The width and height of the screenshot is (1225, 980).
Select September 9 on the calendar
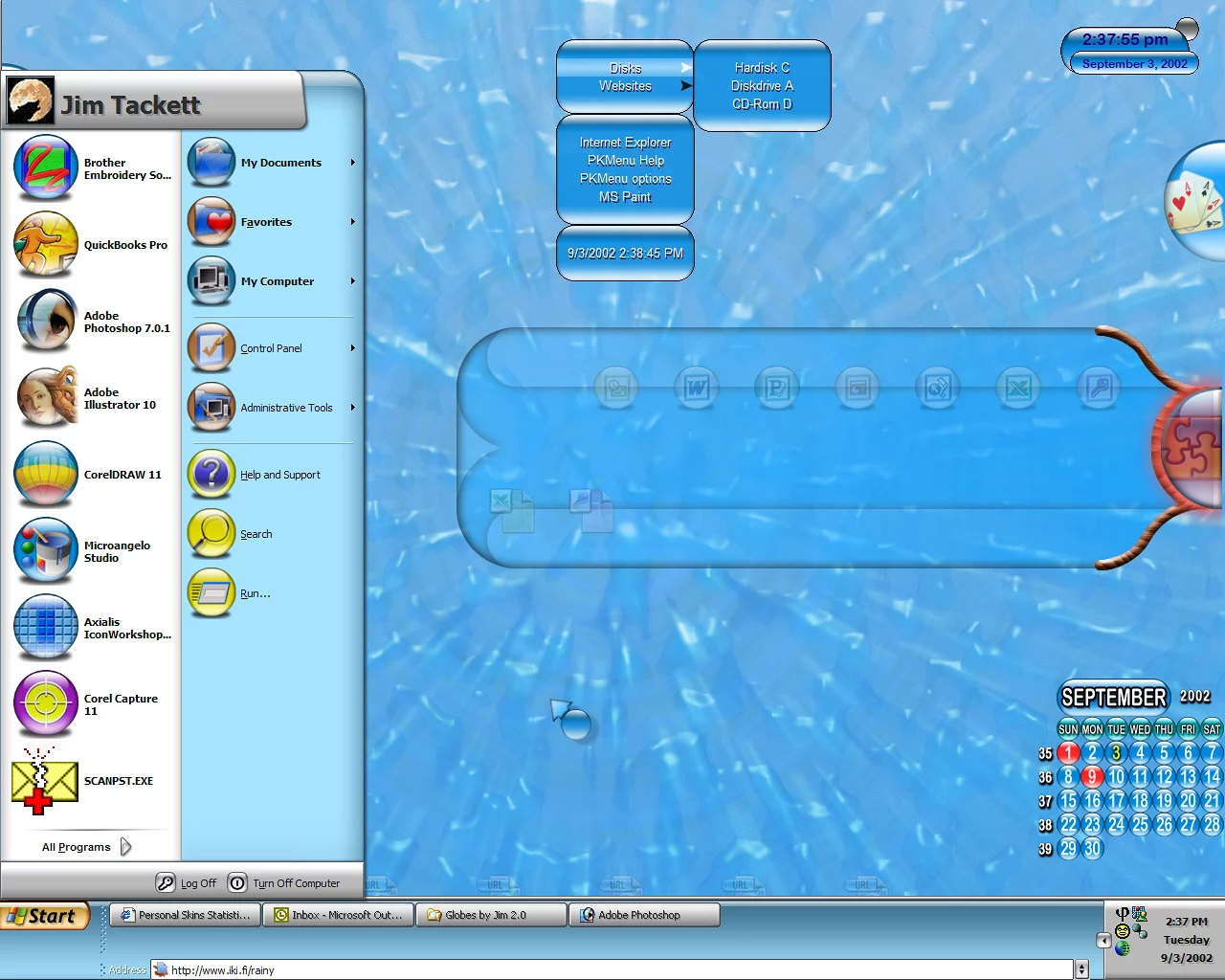1092,776
